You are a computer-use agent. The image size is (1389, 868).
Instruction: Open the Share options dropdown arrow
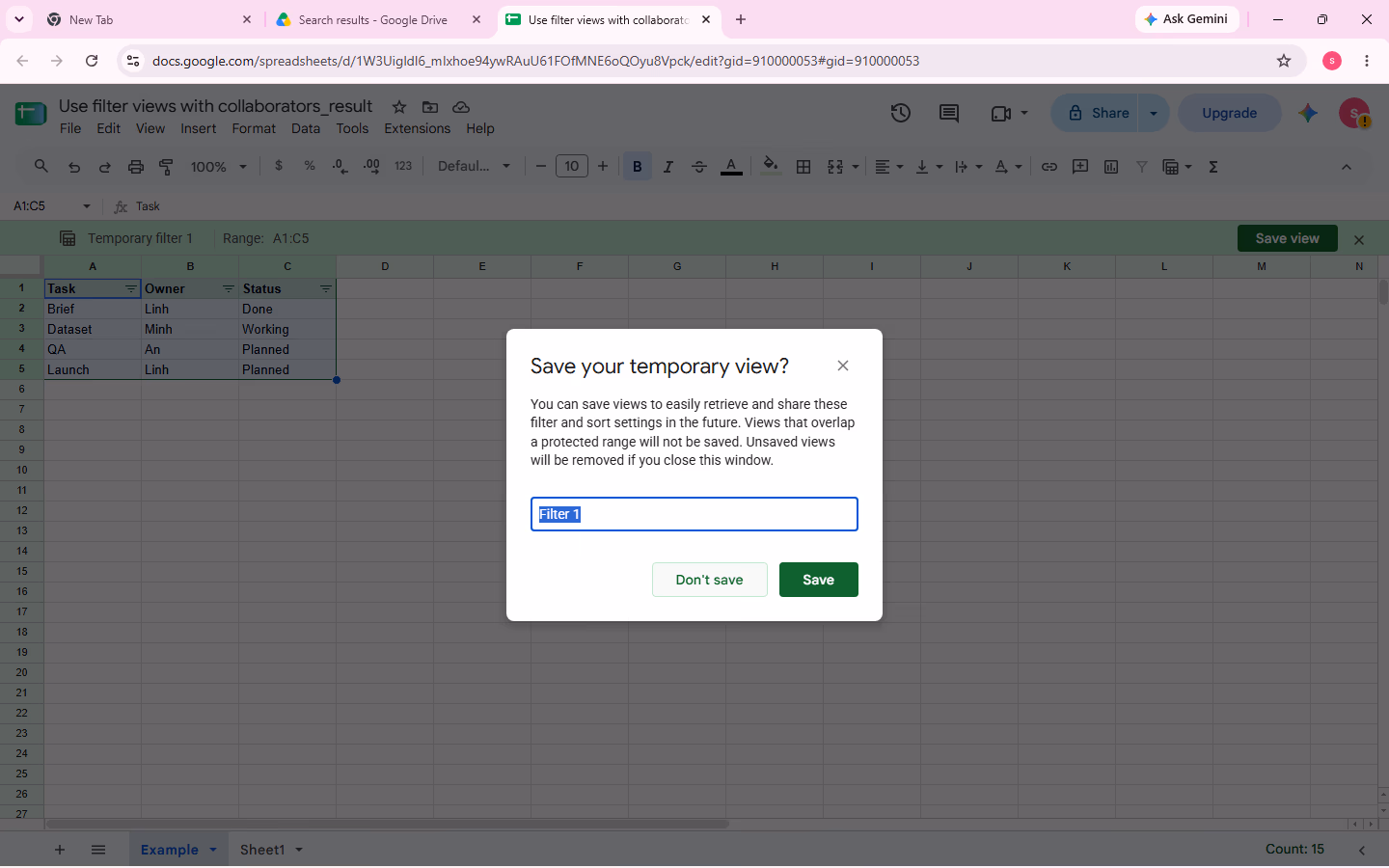(x=1154, y=113)
